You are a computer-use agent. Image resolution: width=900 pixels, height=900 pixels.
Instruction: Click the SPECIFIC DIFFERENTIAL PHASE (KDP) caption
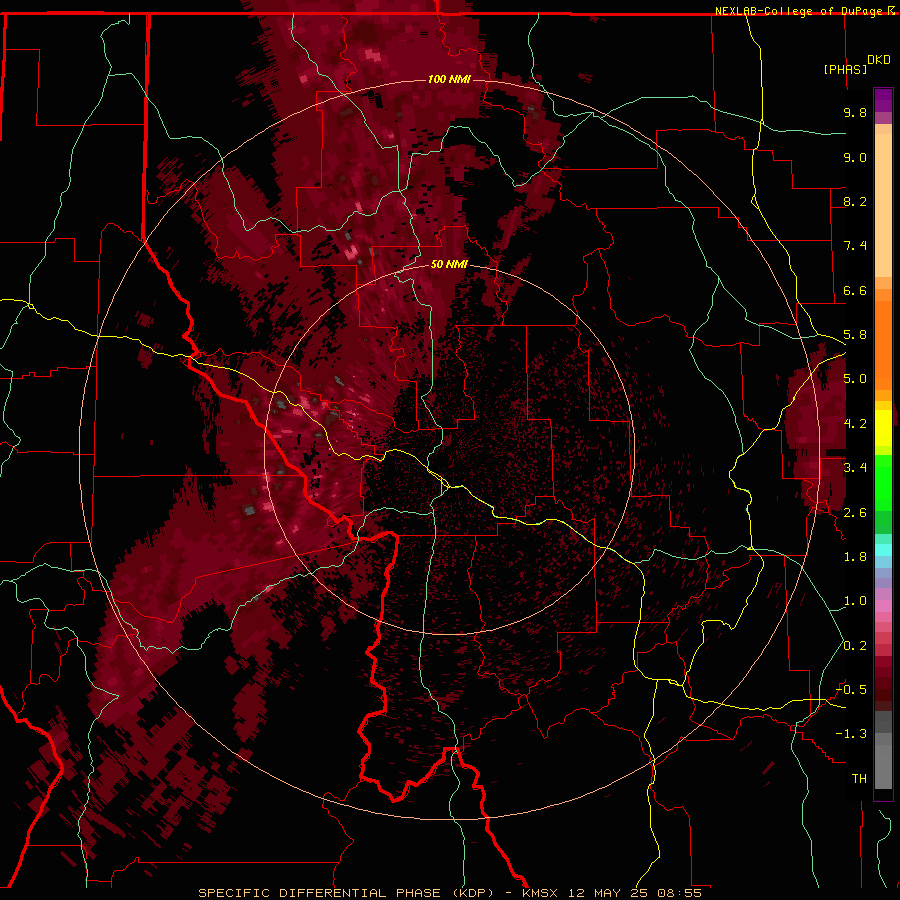point(346,893)
